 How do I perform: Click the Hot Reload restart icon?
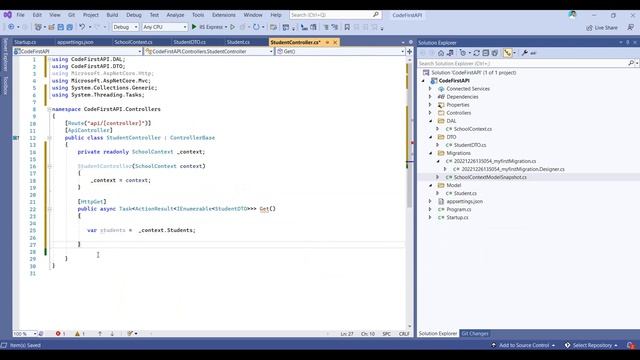point(256,27)
